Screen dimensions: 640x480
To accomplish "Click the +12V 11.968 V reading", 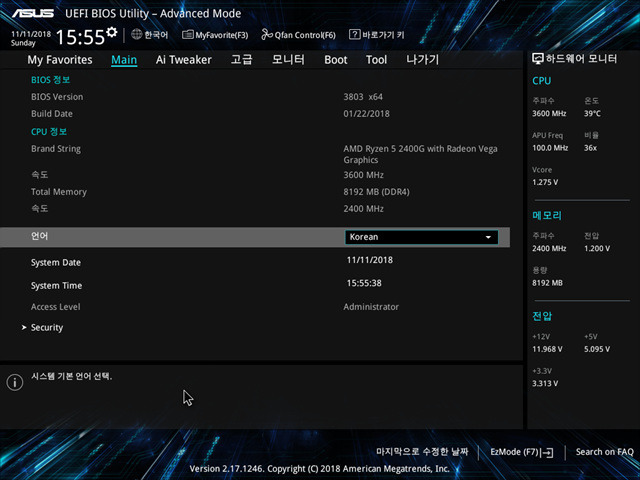I will click(x=547, y=349).
